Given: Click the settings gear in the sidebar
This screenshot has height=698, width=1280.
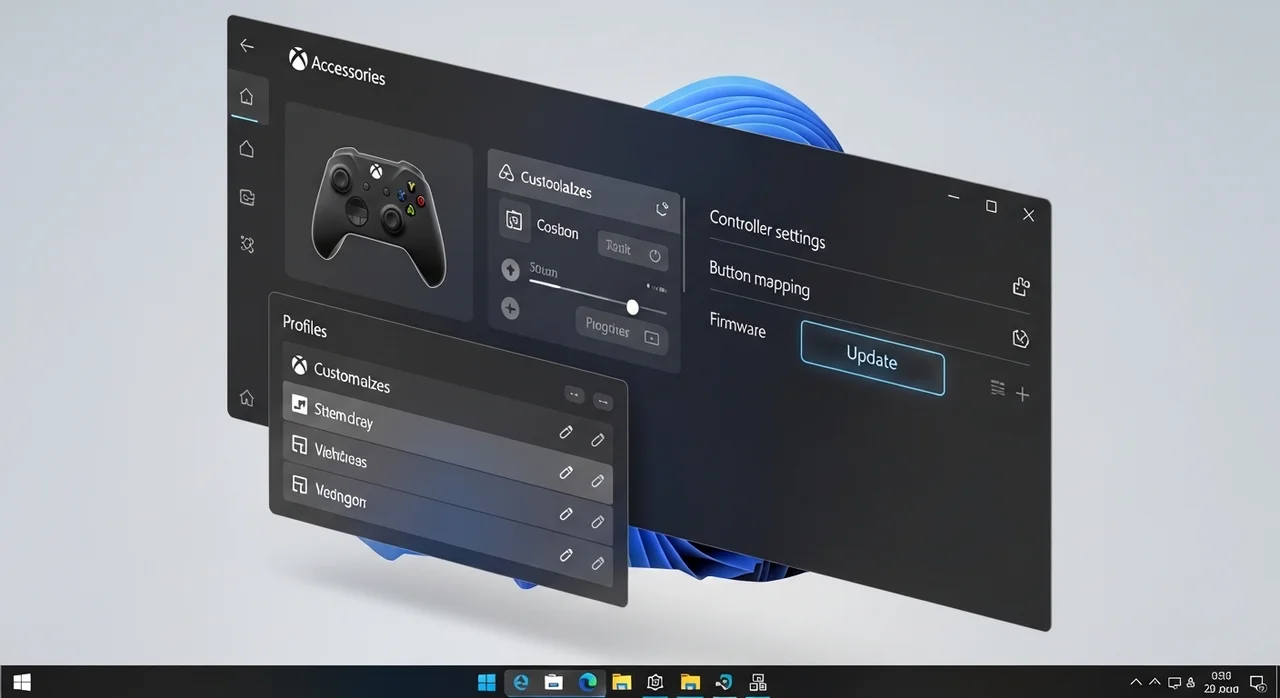Looking at the screenshot, I should click(x=247, y=245).
